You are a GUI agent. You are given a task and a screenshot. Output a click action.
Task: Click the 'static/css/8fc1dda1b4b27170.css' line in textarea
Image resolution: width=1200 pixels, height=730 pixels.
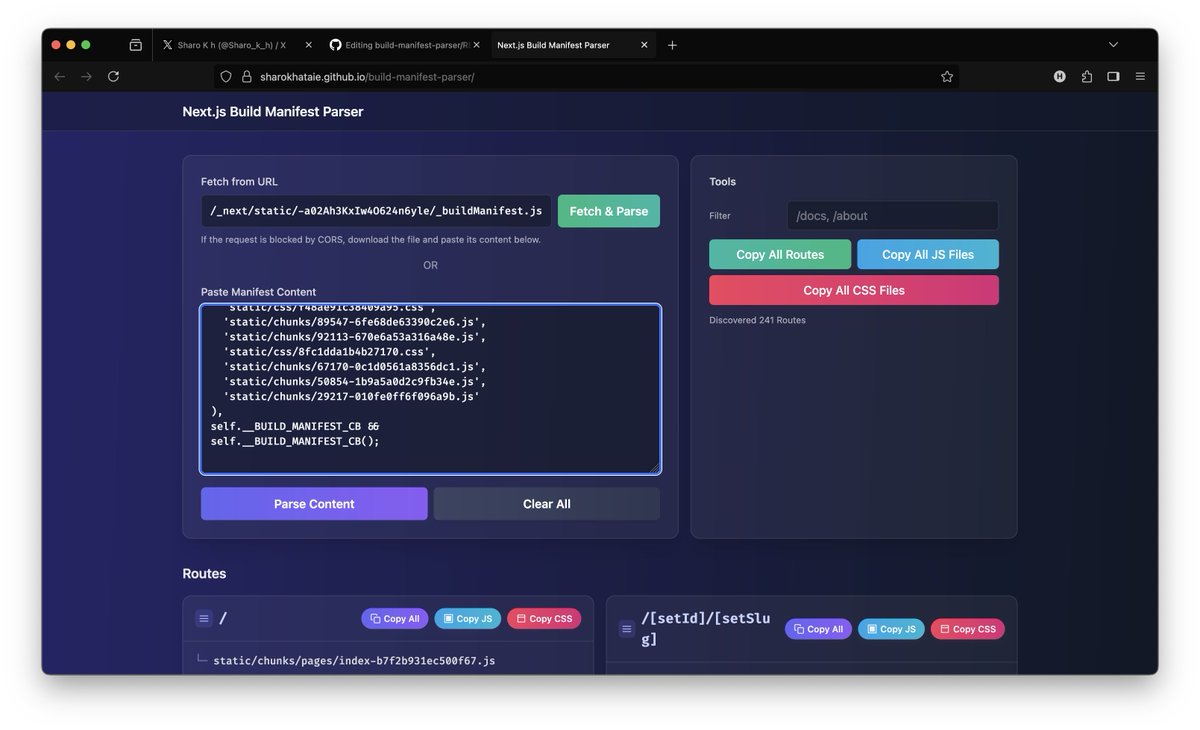point(330,352)
